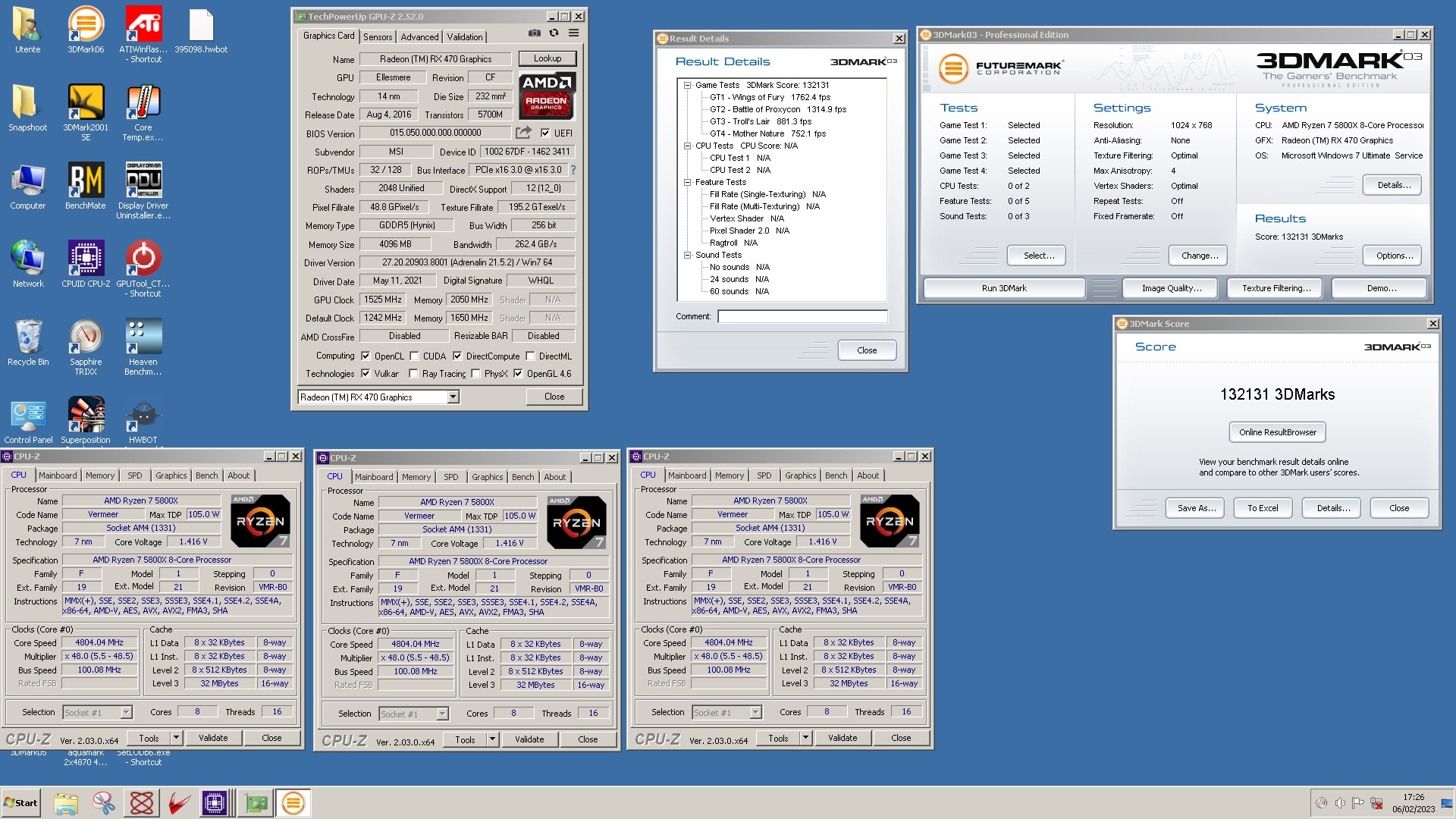Click Bus Interface question mark in GPU-Z
Screen dimensions: 1456x819
573,170
